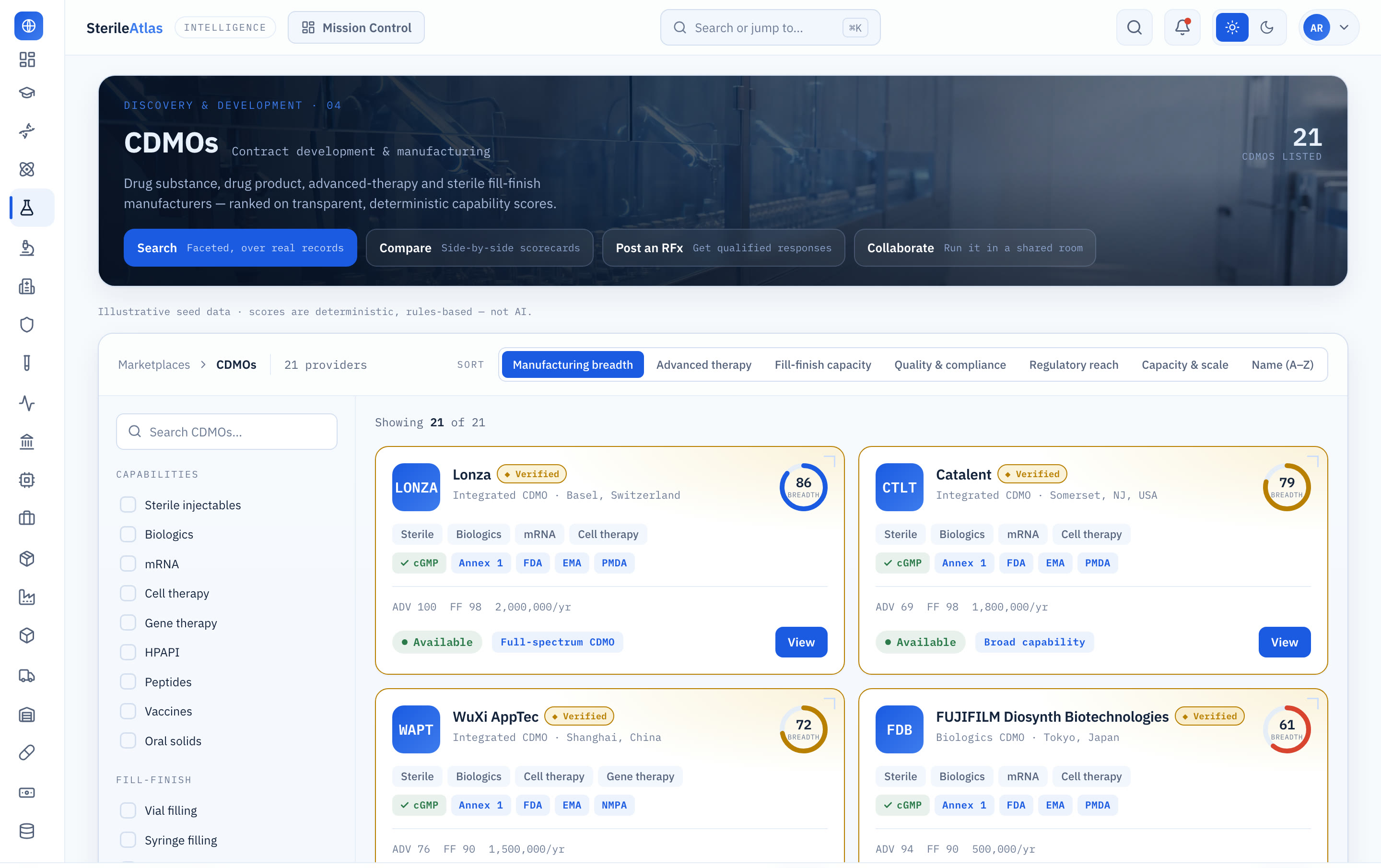The image size is (1381, 868).
Task: Open the microscope sidebar icon
Action: pos(27,248)
